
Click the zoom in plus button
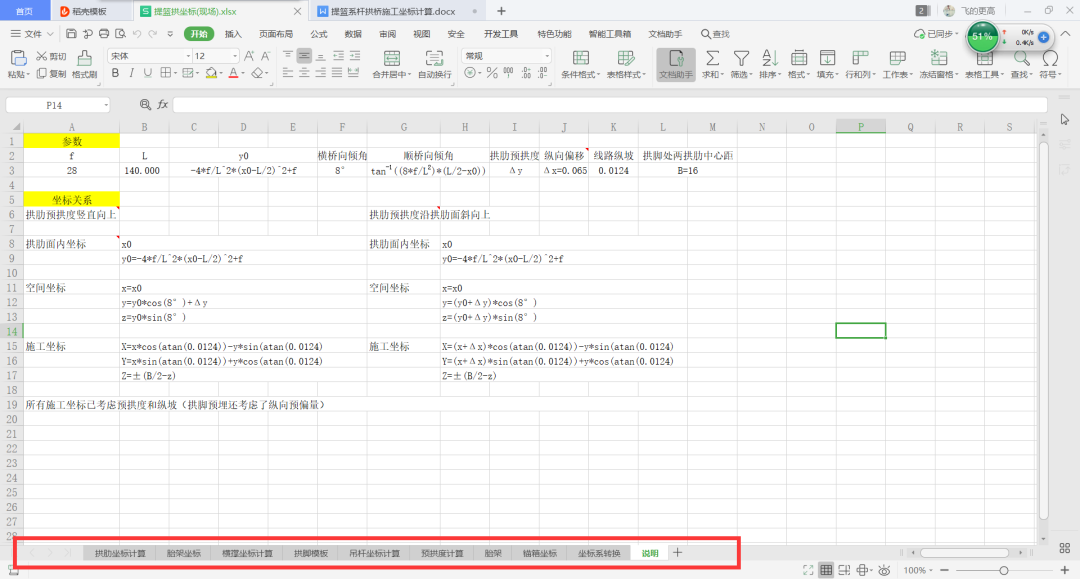pos(1064,570)
